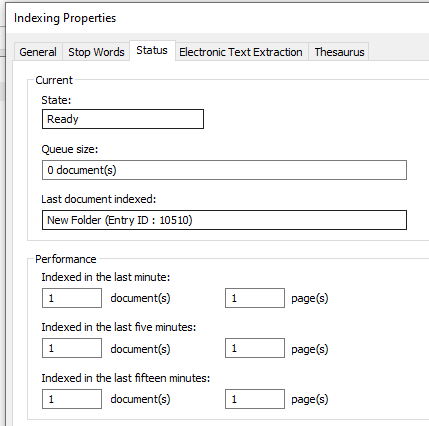This screenshot has height=426, width=429.
Task: Select the Status tab
Action: [152, 50]
